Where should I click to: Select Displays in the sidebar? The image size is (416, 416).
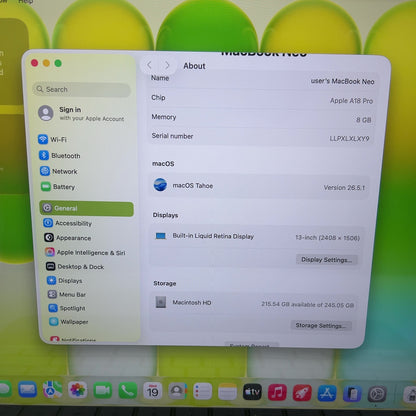[x=65, y=280]
